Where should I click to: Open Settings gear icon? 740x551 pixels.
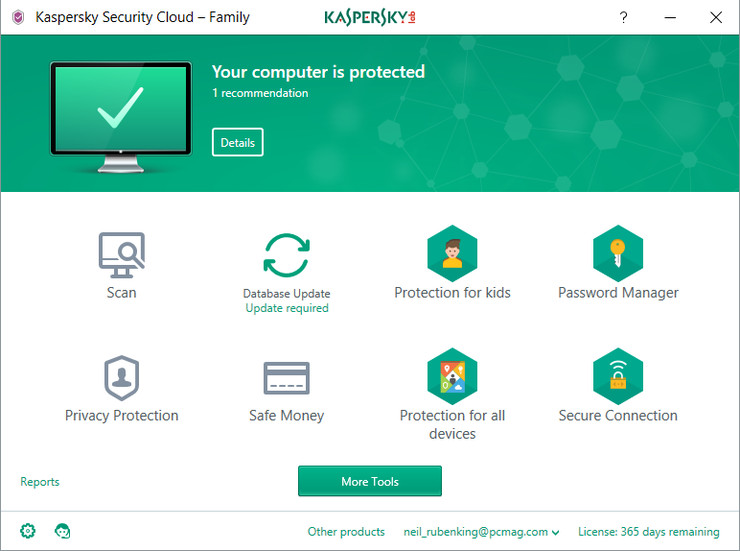(x=28, y=531)
